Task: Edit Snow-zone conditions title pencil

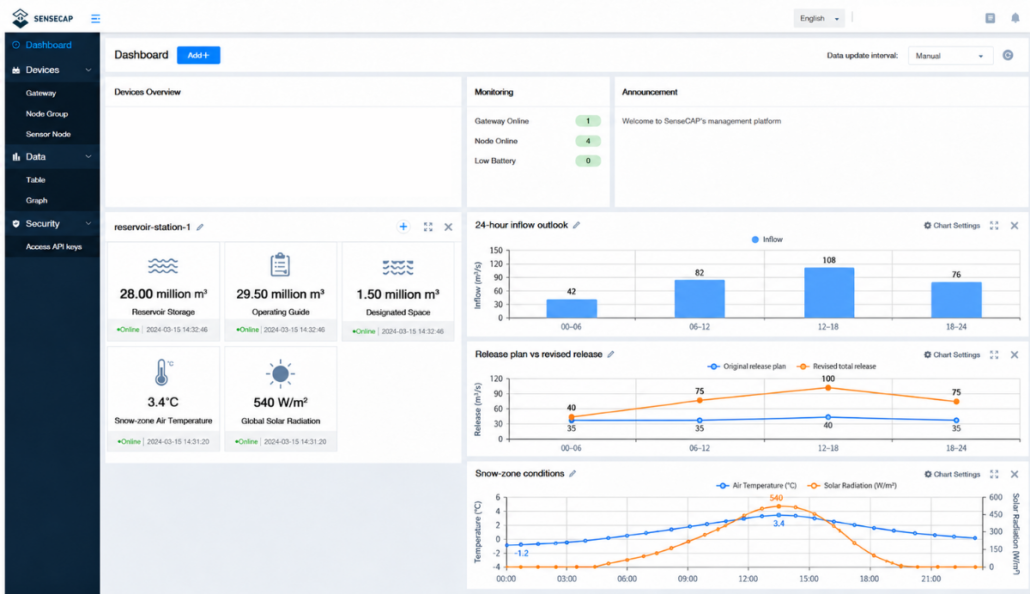Action: pyautogui.click(x=572, y=474)
